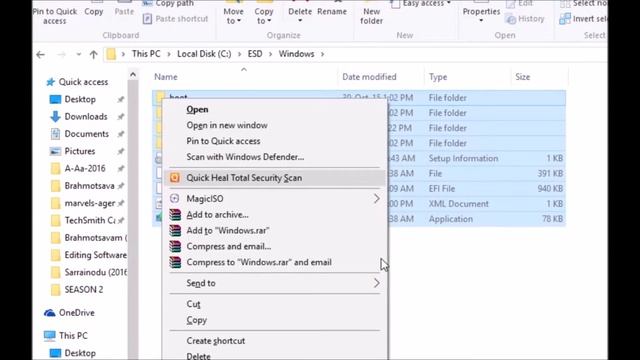Open Documents in navigation pane

(87, 134)
